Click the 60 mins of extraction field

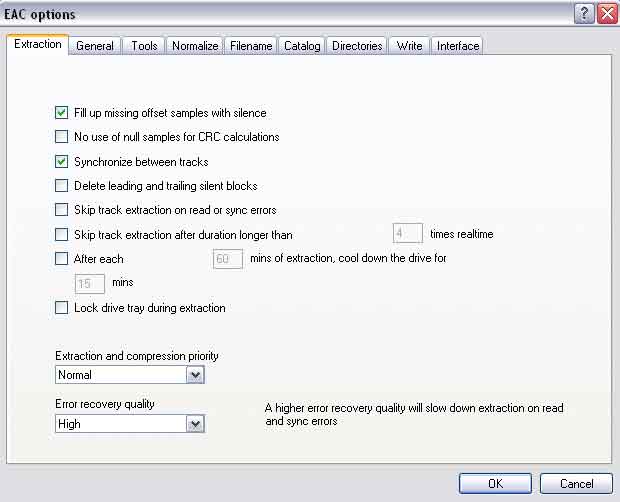[228, 259]
